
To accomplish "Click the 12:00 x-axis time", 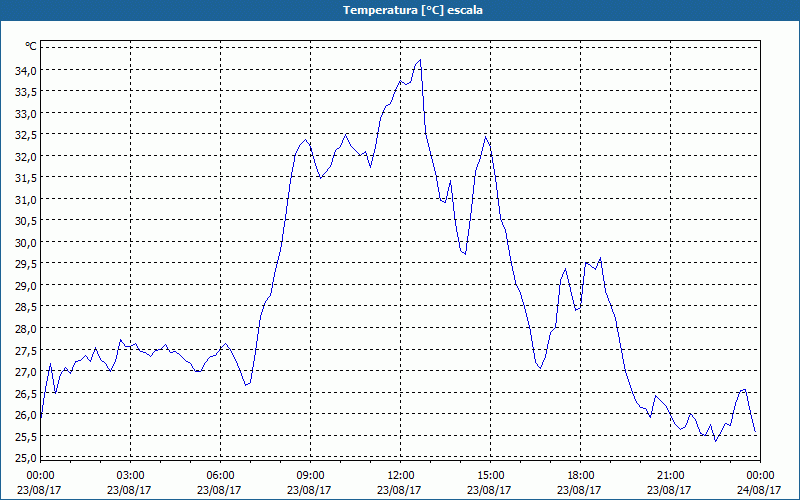I will (x=401, y=476).
